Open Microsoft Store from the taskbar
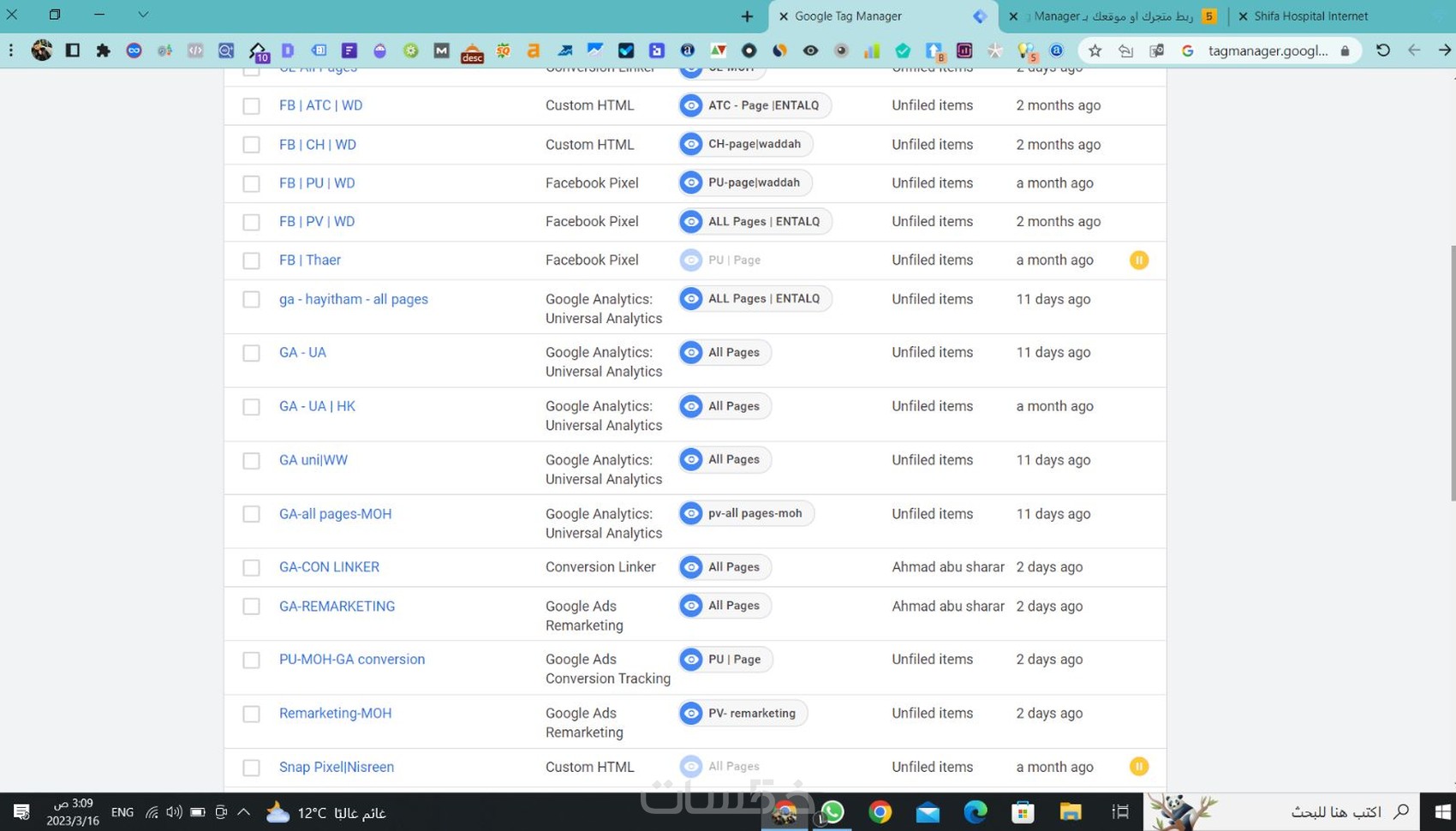The width and height of the screenshot is (1456, 831). coord(1023,811)
